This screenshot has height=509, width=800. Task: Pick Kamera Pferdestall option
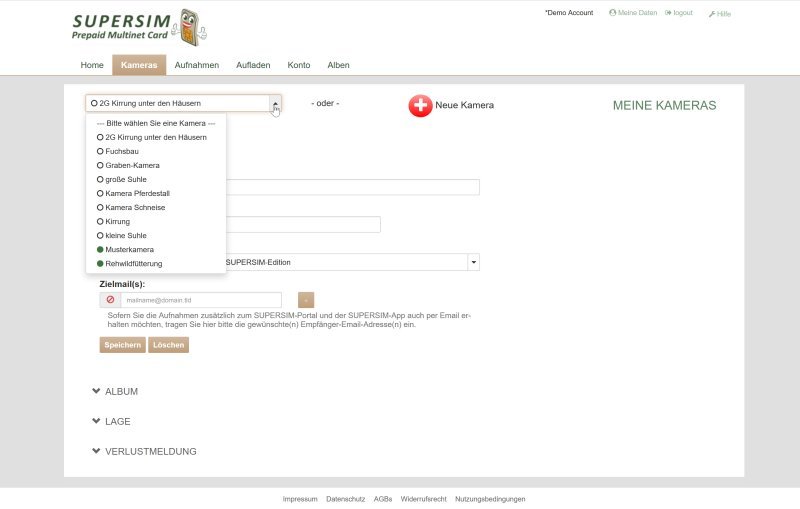pyautogui.click(x=139, y=193)
